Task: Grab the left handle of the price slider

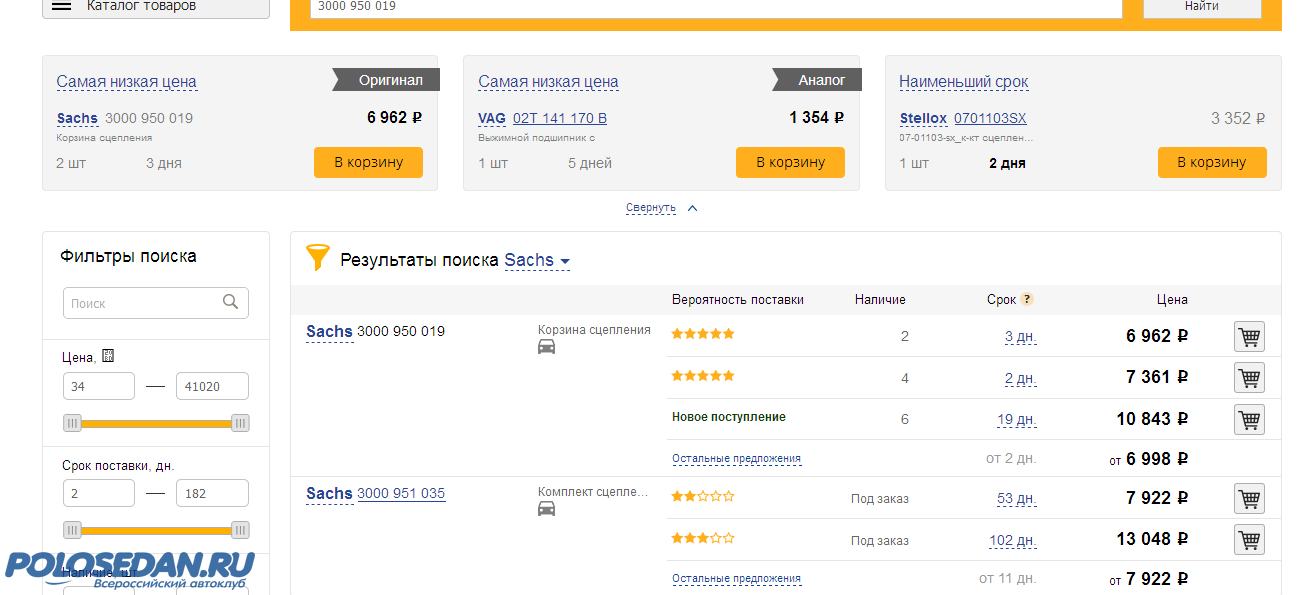Action: pos(72,423)
